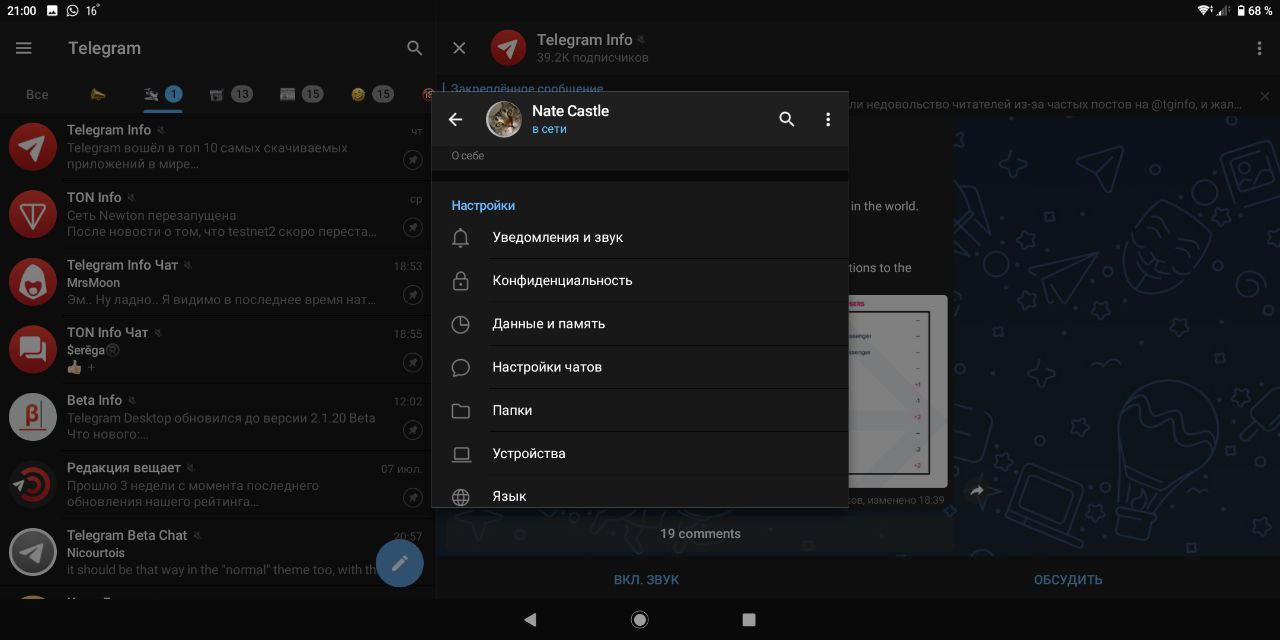The image size is (1280, 640).
Task: Open 'Конфиденциальность' settings
Action: click(640, 280)
